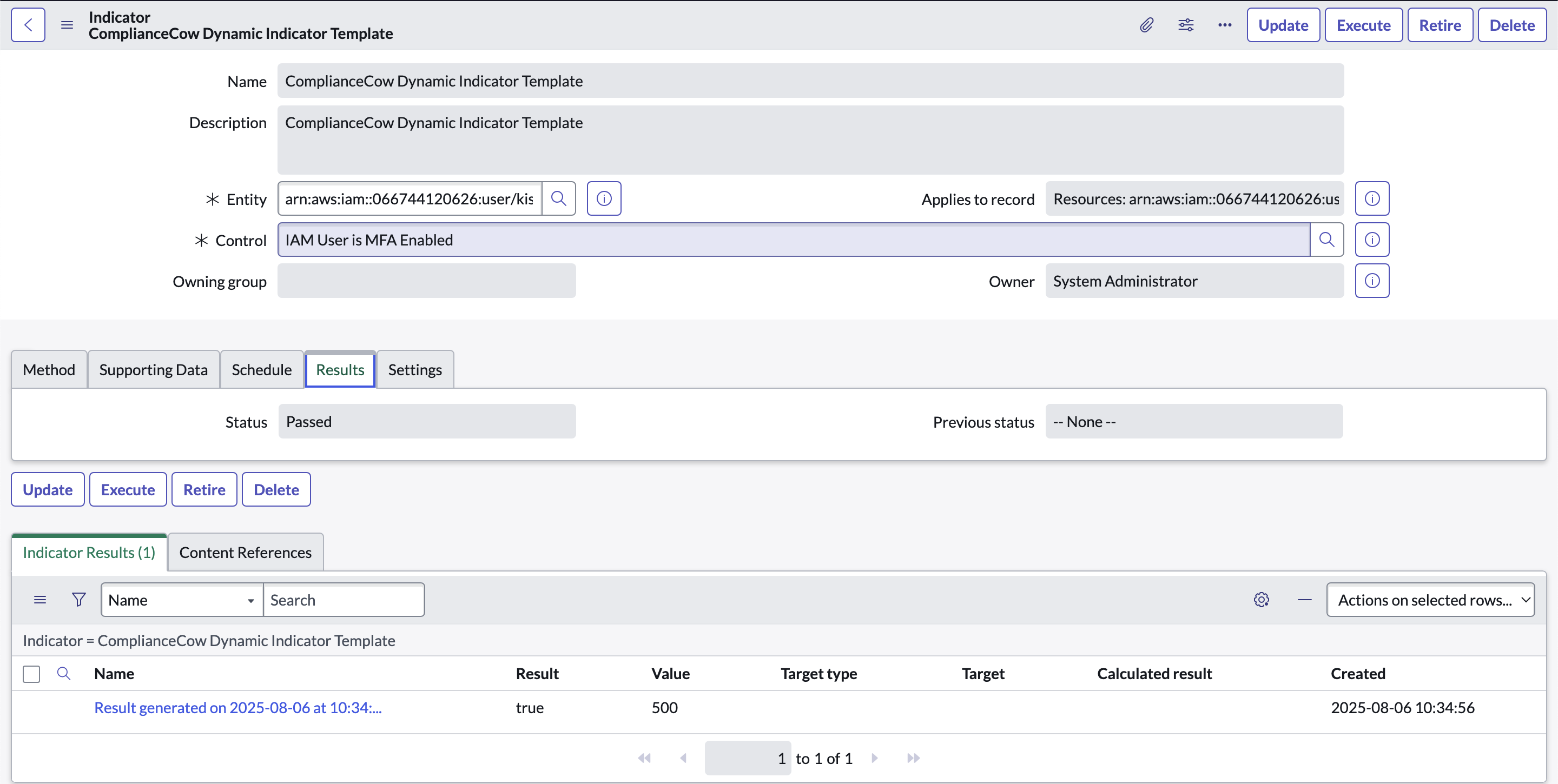Open list personalize gear icon
This screenshot has height=784, width=1558.
[x=1261, y=600]
